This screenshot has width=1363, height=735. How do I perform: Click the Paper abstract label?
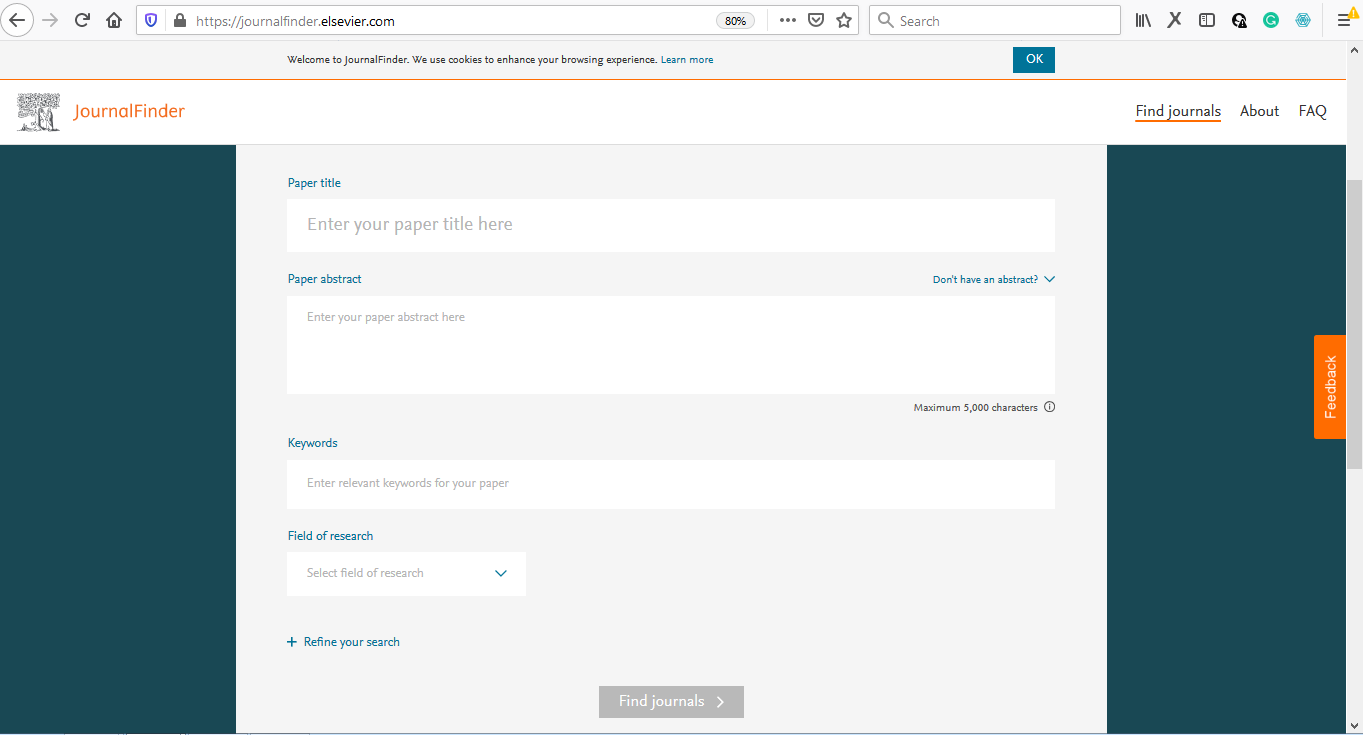click(324, 279)
